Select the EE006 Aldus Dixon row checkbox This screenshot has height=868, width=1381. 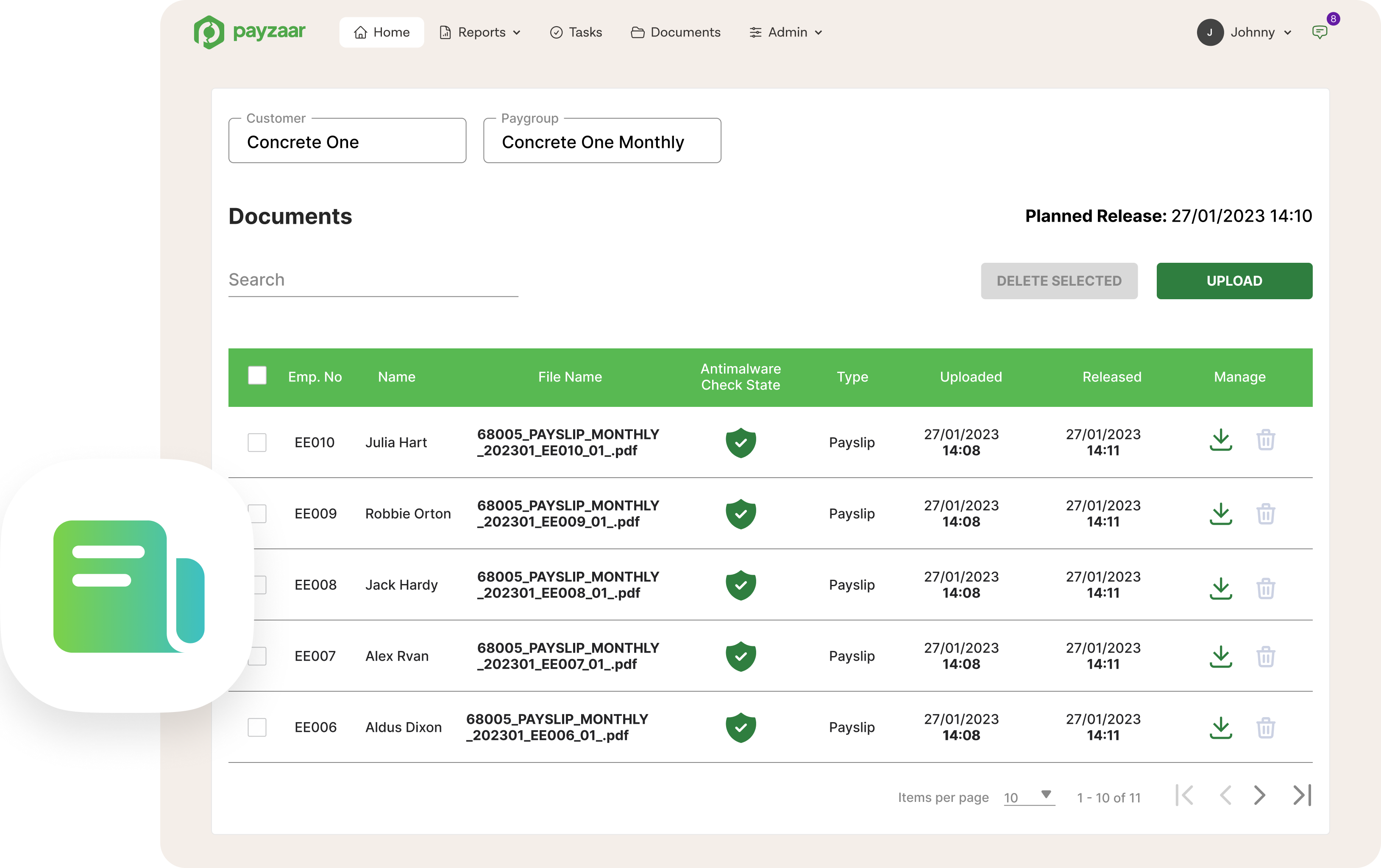(x=257, y=727)
